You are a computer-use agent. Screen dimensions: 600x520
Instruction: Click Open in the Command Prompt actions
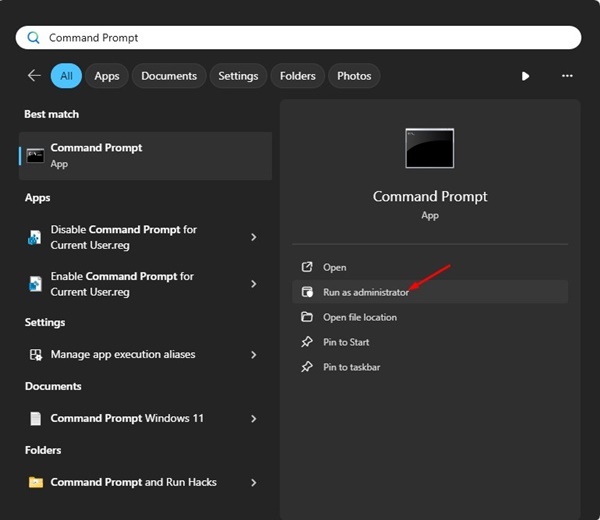click(334, 267)
